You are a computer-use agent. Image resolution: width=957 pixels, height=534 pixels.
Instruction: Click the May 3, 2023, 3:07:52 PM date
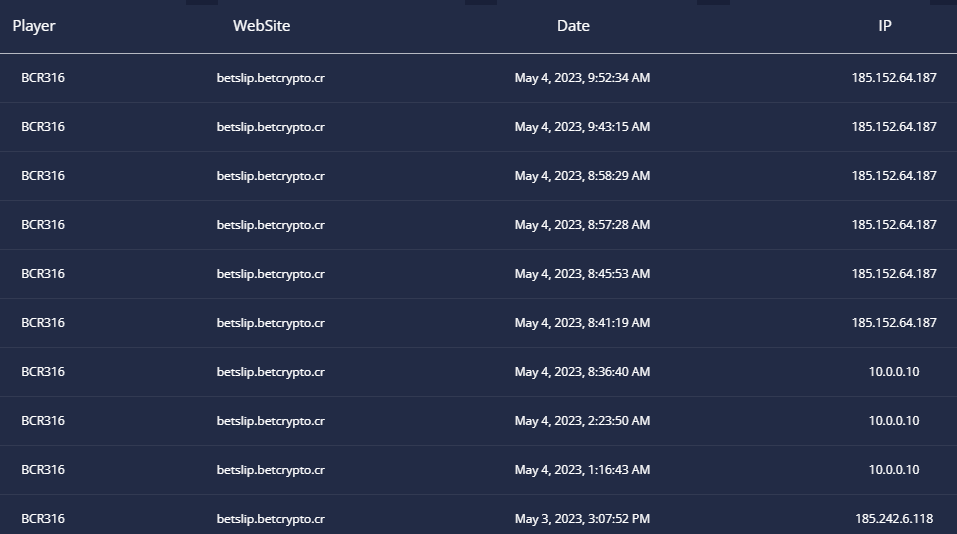[582, 519]
